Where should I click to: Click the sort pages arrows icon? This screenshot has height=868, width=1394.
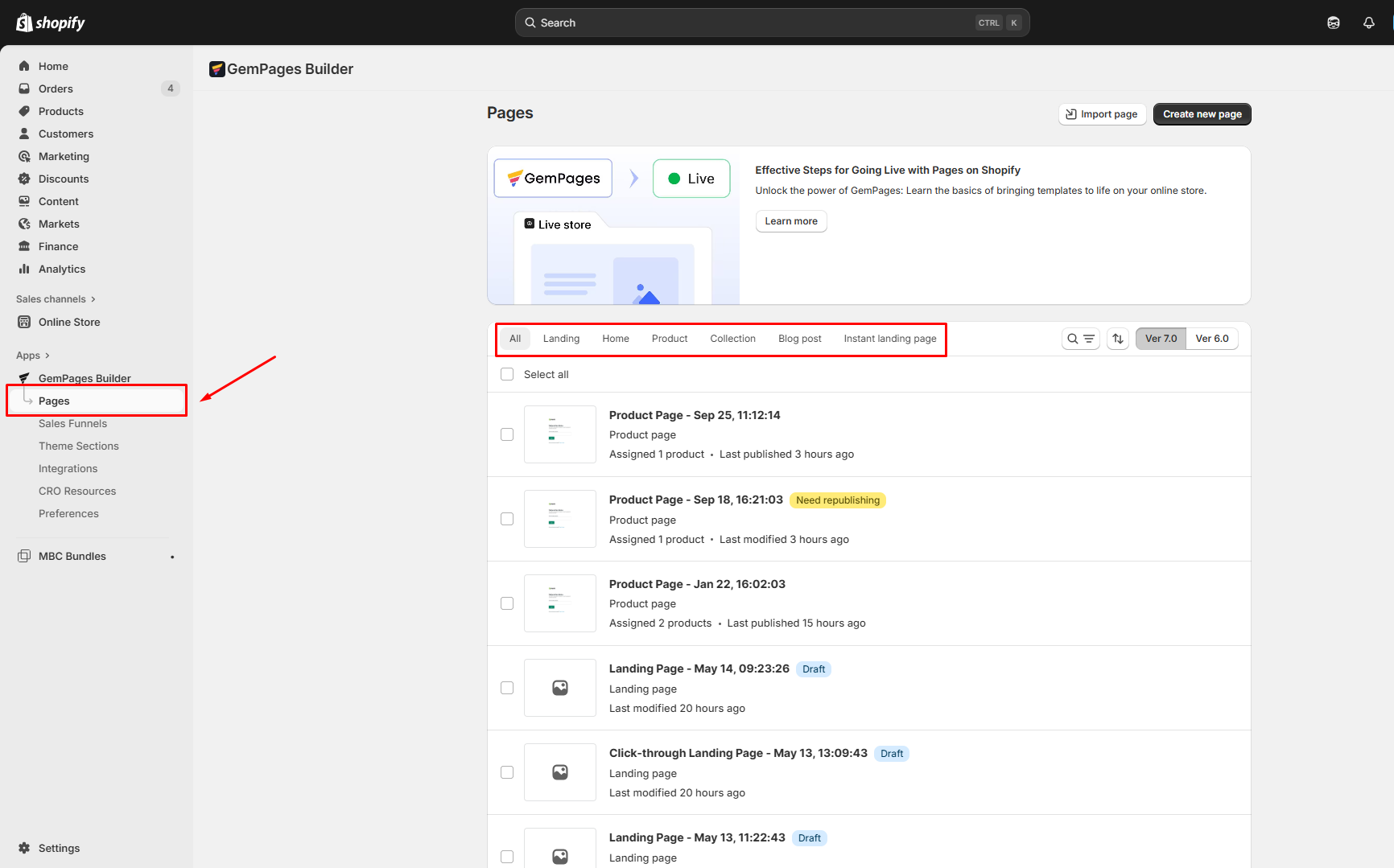tap(1118, 339)
